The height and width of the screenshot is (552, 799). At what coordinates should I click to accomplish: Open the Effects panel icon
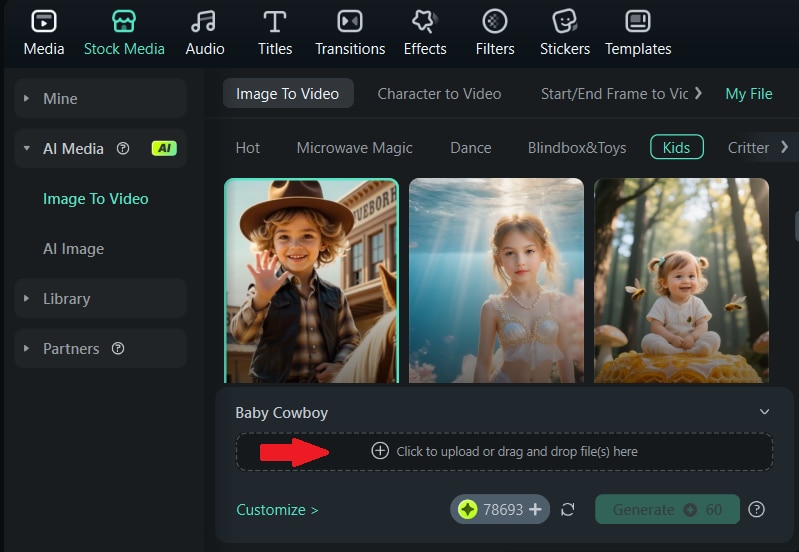pyautogui.click(x=424, y=21)
